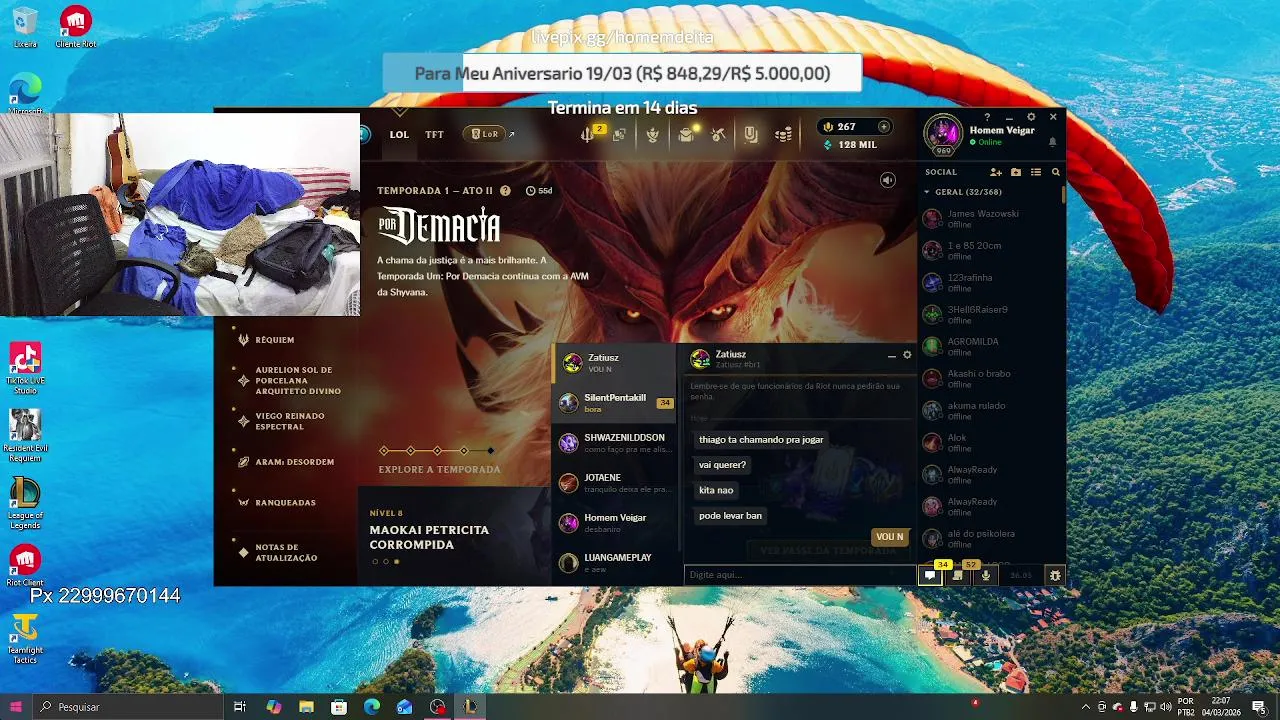
Task: Minimize the Zatiusz chat window
Action: (892, 355)
